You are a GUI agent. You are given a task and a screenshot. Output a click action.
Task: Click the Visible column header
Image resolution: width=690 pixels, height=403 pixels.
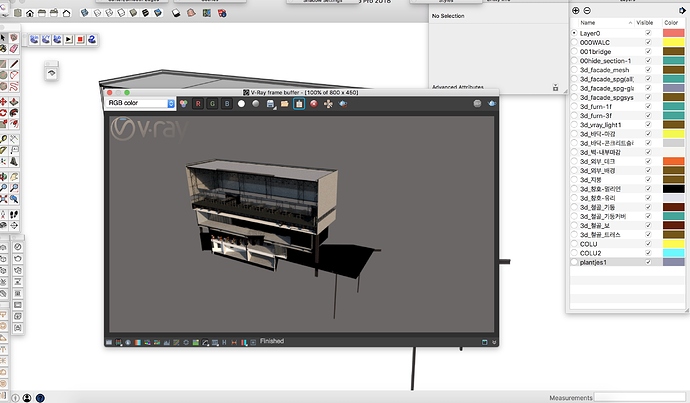[645, 22]
